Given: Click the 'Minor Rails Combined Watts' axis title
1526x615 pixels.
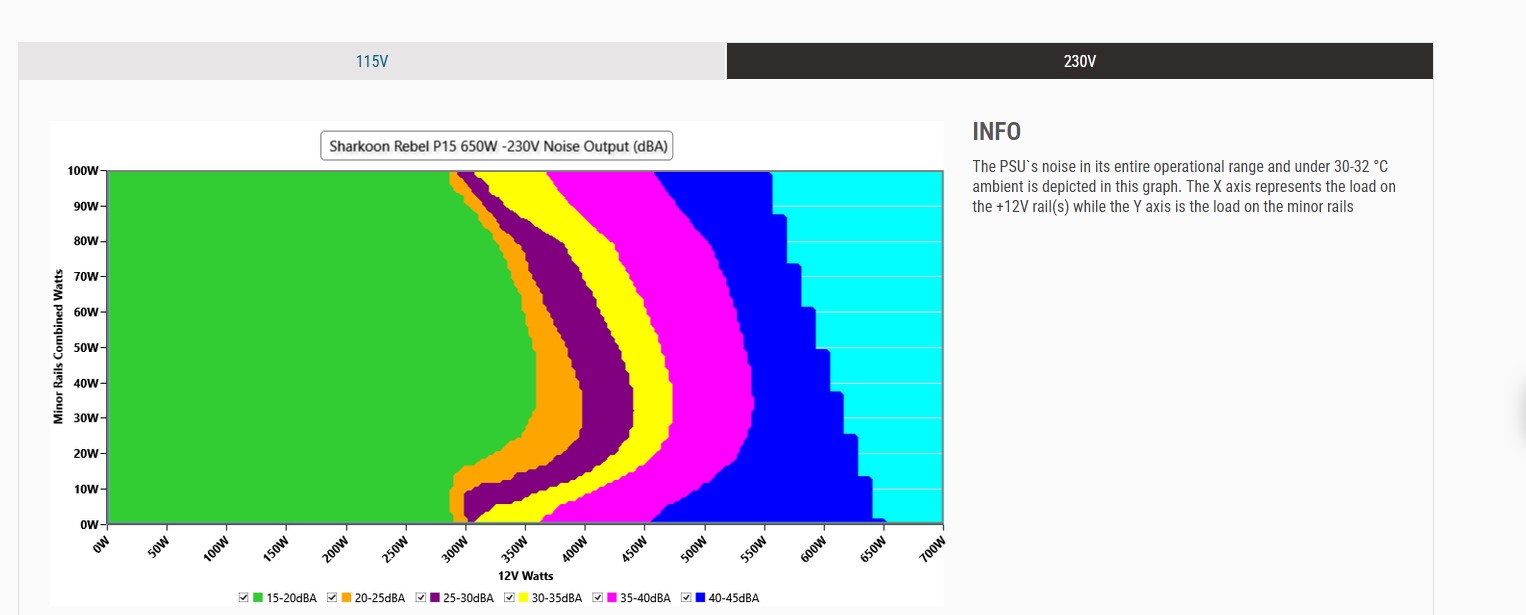Looking at the screenshot, I should pos(58,346).
